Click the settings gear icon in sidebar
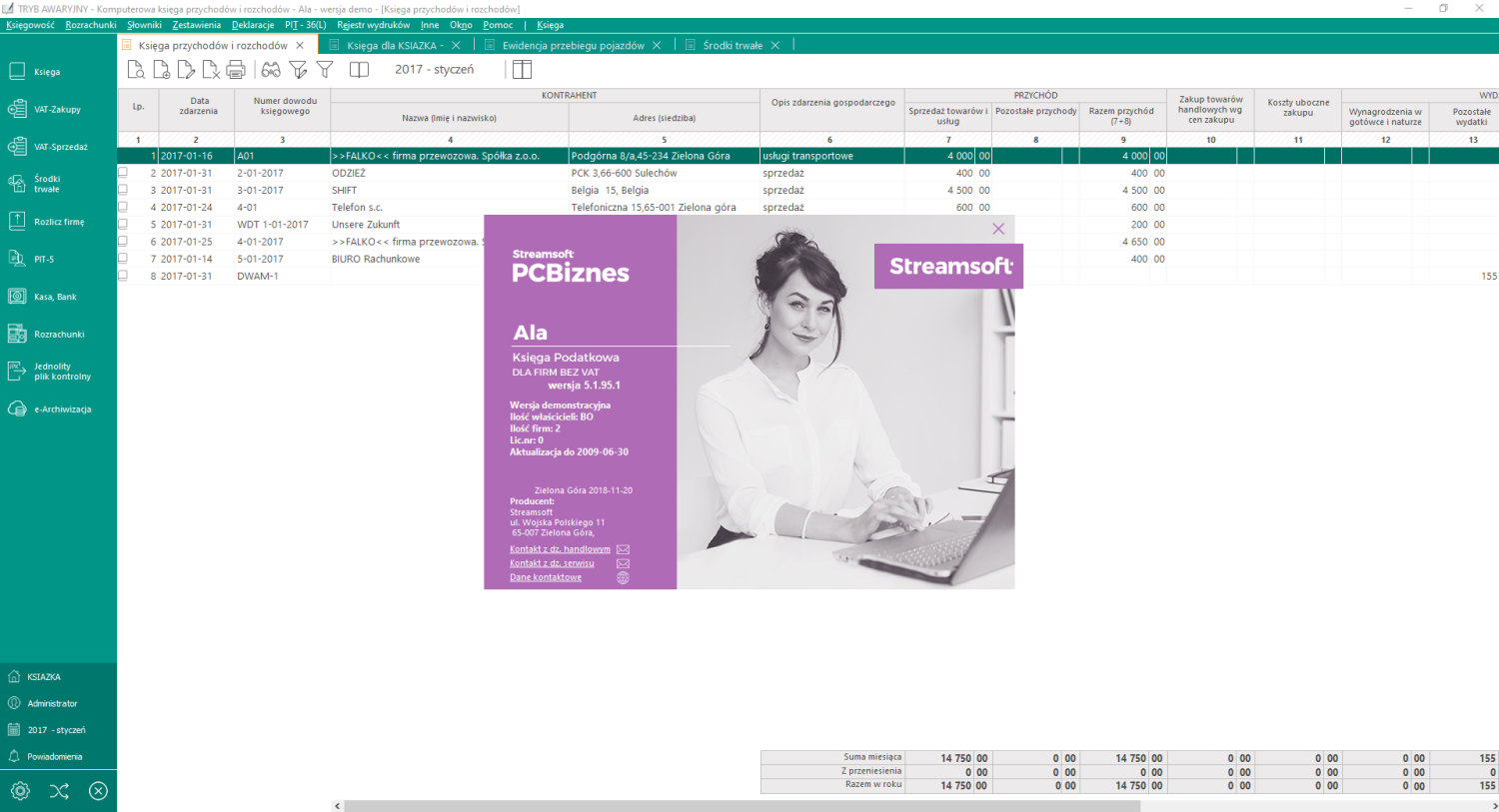The height and width of the screenshot is (812, 1499). [x=20, y=791]
